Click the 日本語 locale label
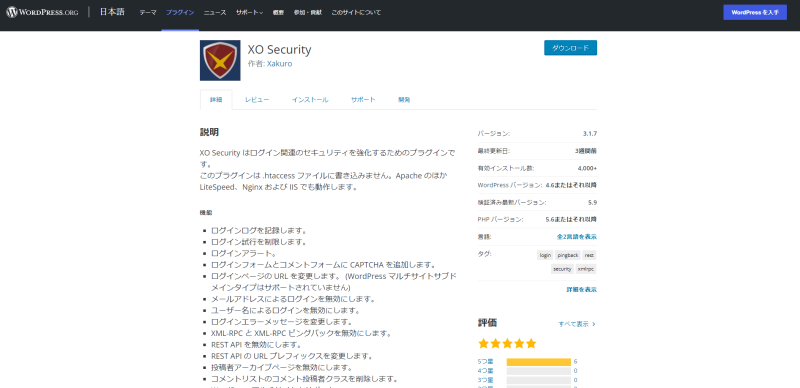Image resolution: width=800 pixels, height=388 pixels. [112, 12]
